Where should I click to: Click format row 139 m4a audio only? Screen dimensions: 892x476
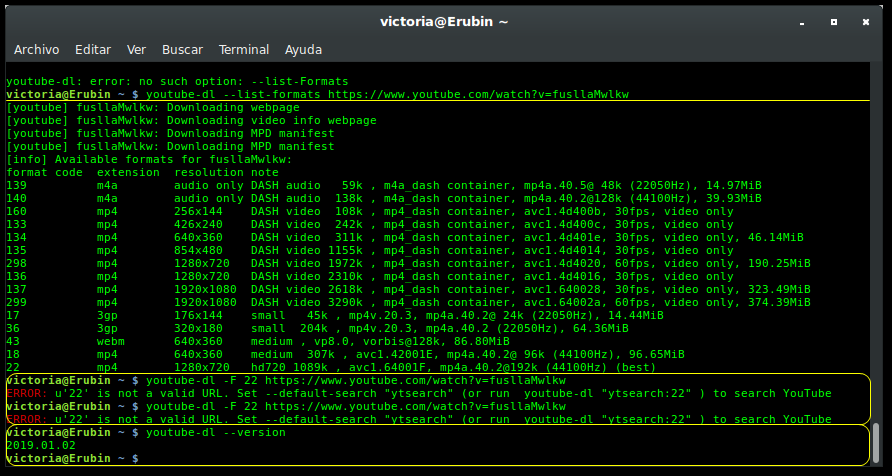384,185
